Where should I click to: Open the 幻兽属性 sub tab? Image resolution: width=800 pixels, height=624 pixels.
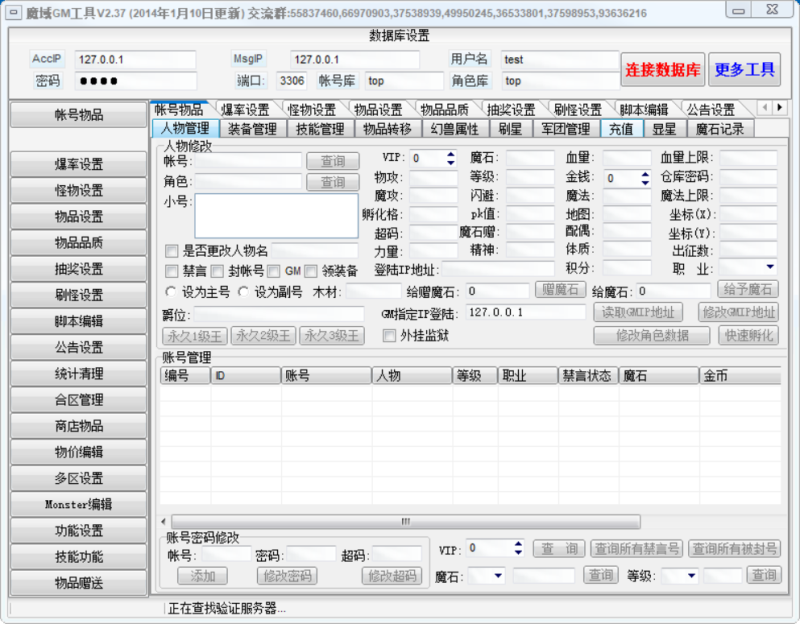pyautogui.click(x=455, y=129)
